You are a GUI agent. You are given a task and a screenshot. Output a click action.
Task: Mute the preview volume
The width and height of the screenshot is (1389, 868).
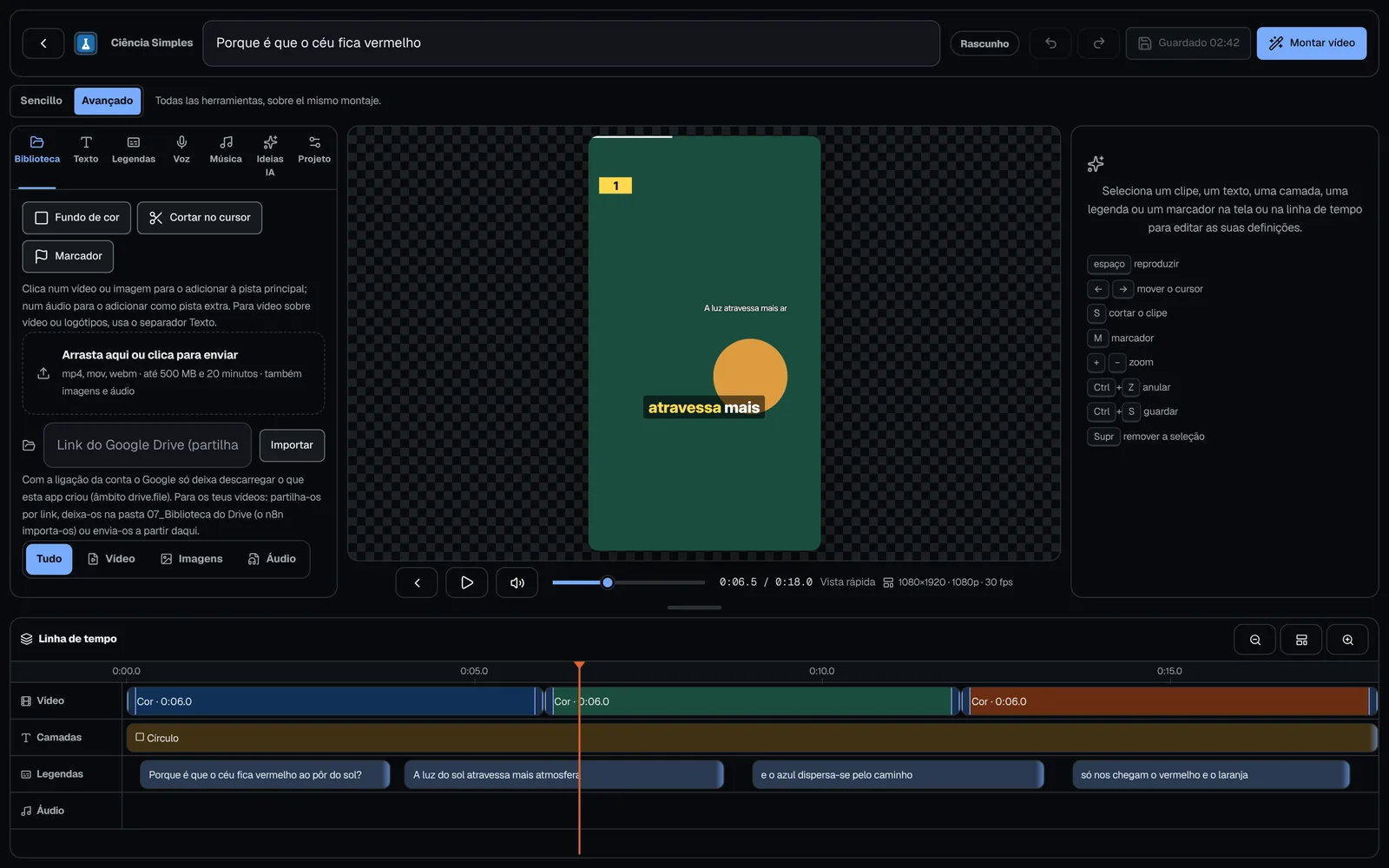click(517, 582)
